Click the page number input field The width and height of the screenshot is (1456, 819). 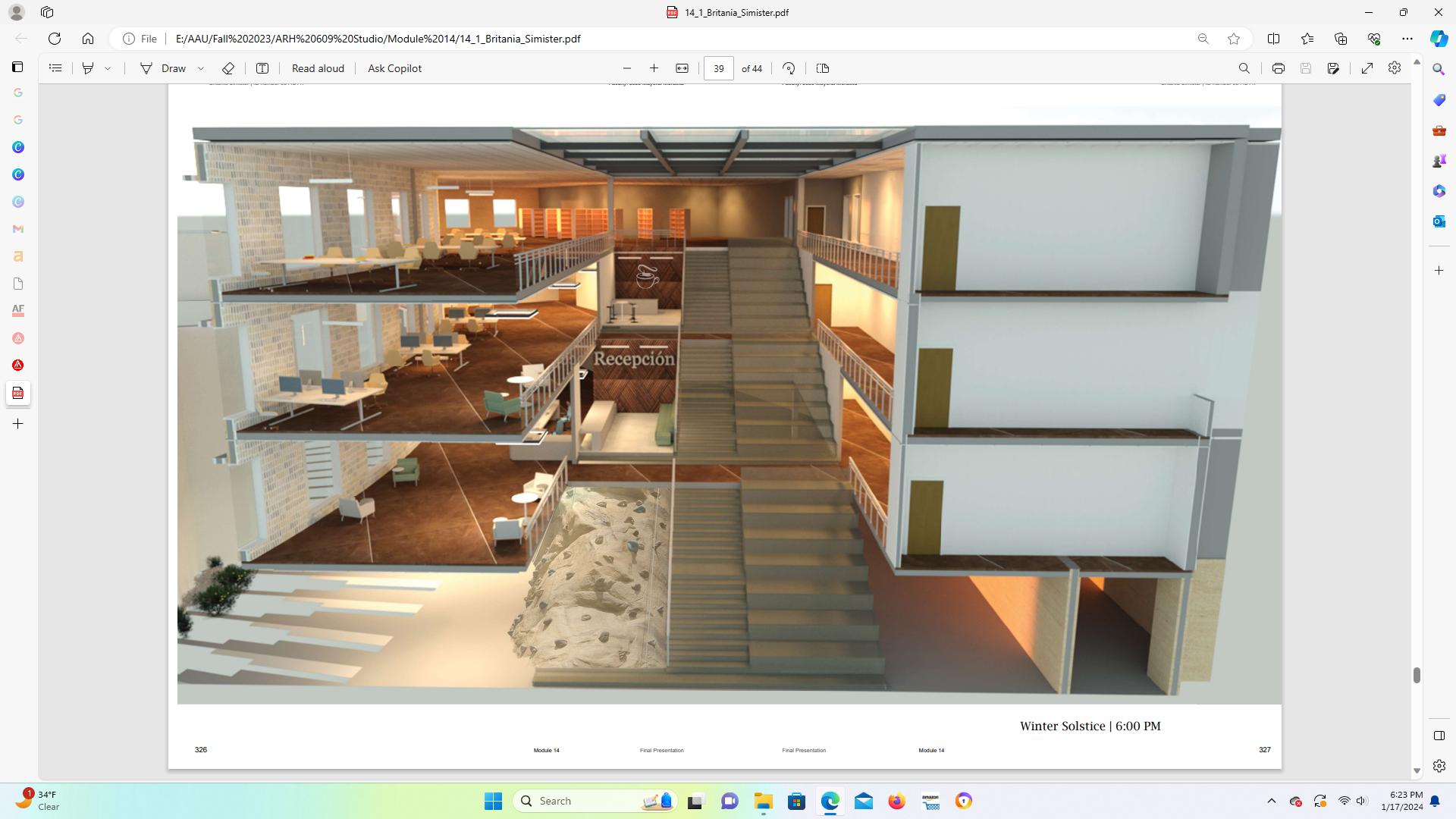(x=718, y=68)
